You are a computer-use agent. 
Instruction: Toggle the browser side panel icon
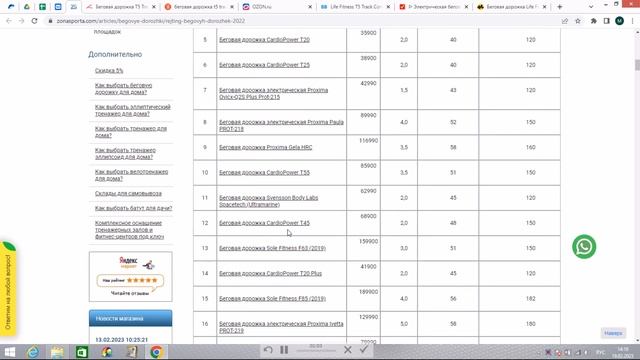tap(607, 21)
